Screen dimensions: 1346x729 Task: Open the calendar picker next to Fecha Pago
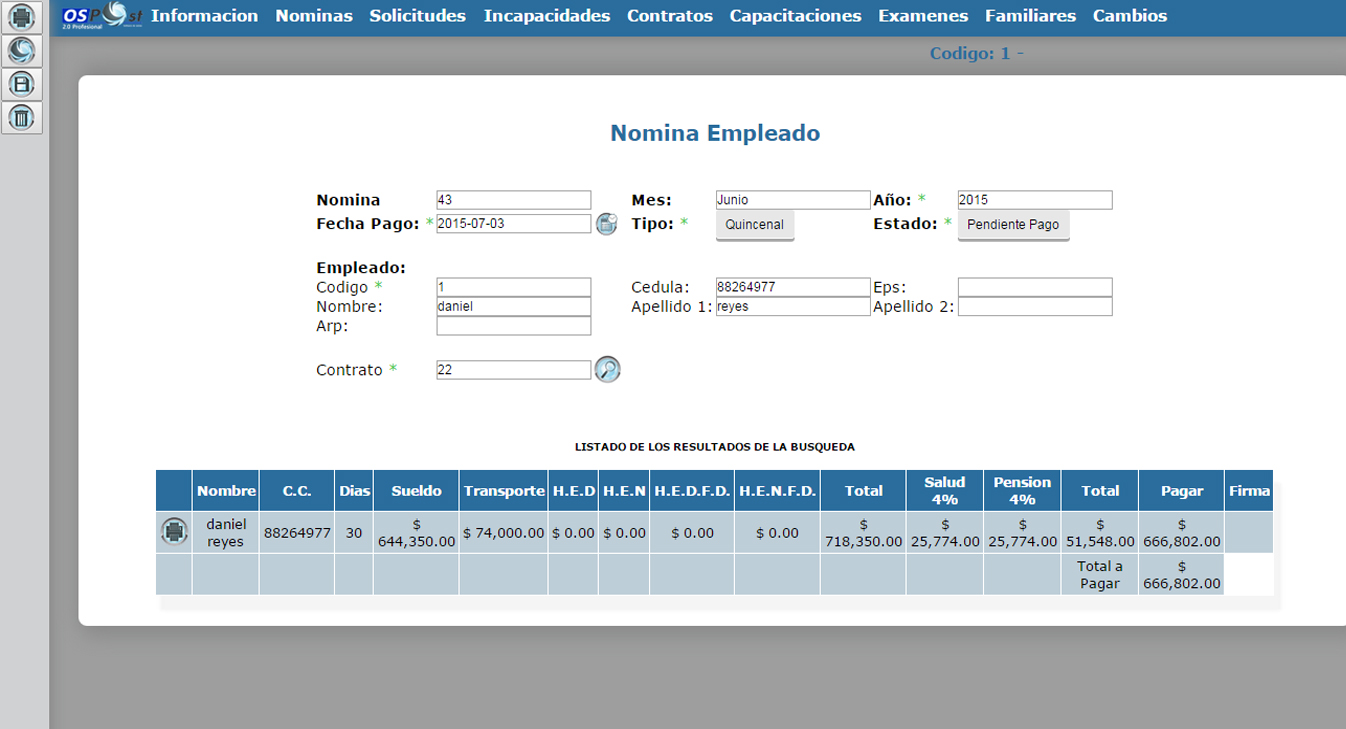click(x=607, y=224)
